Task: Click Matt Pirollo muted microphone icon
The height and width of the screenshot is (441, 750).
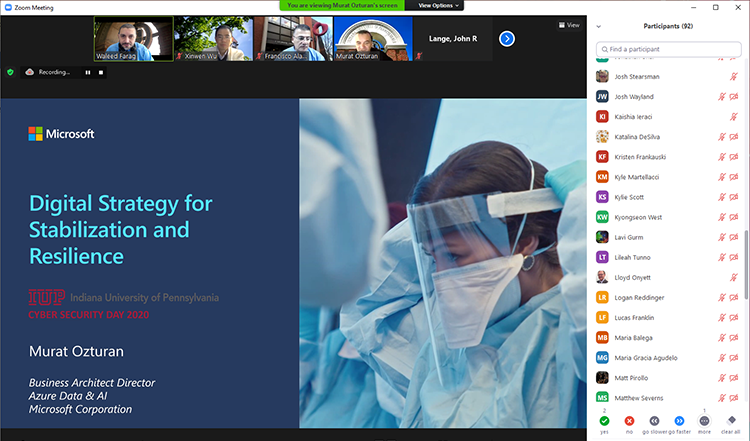Action: [x=722, y=378]
